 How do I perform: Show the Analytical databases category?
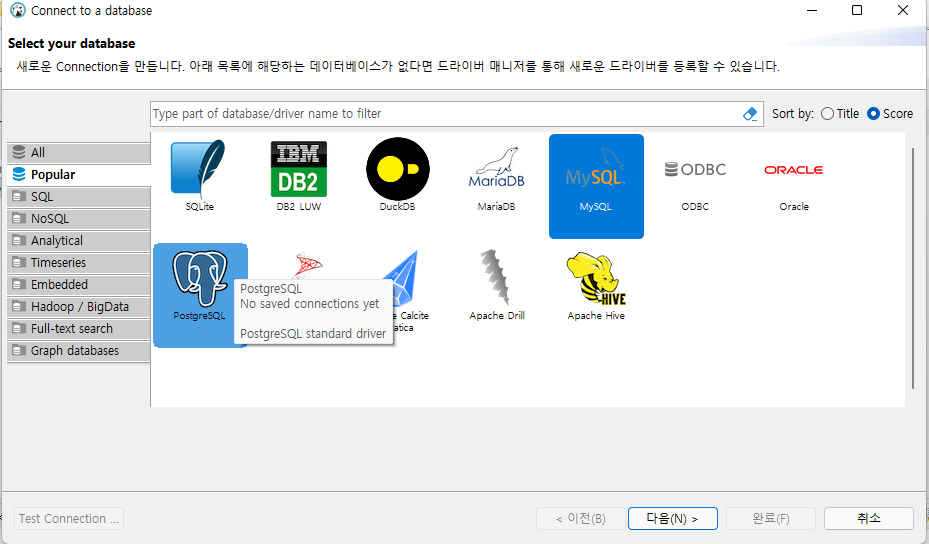[79, 240]
